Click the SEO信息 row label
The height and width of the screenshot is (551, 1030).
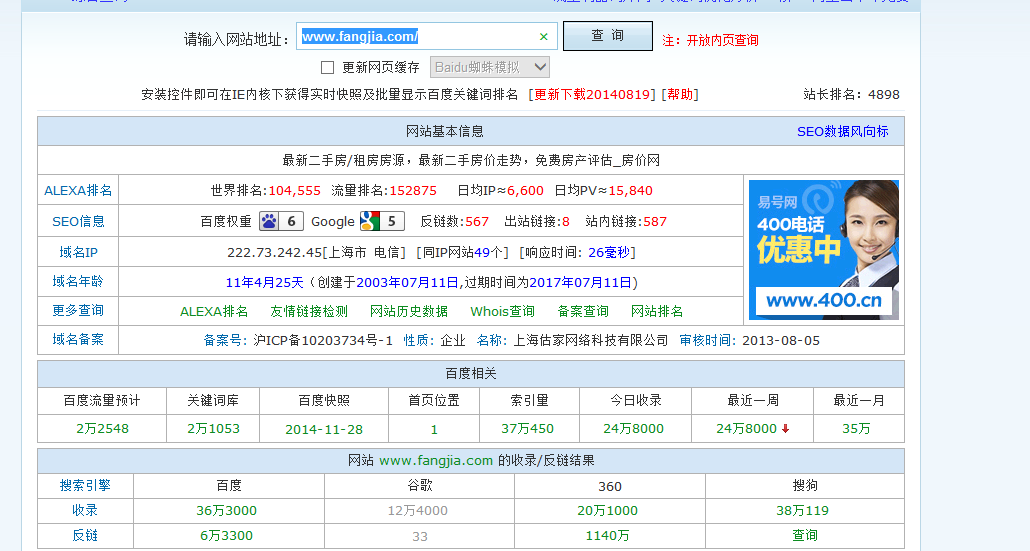point(78,221)
